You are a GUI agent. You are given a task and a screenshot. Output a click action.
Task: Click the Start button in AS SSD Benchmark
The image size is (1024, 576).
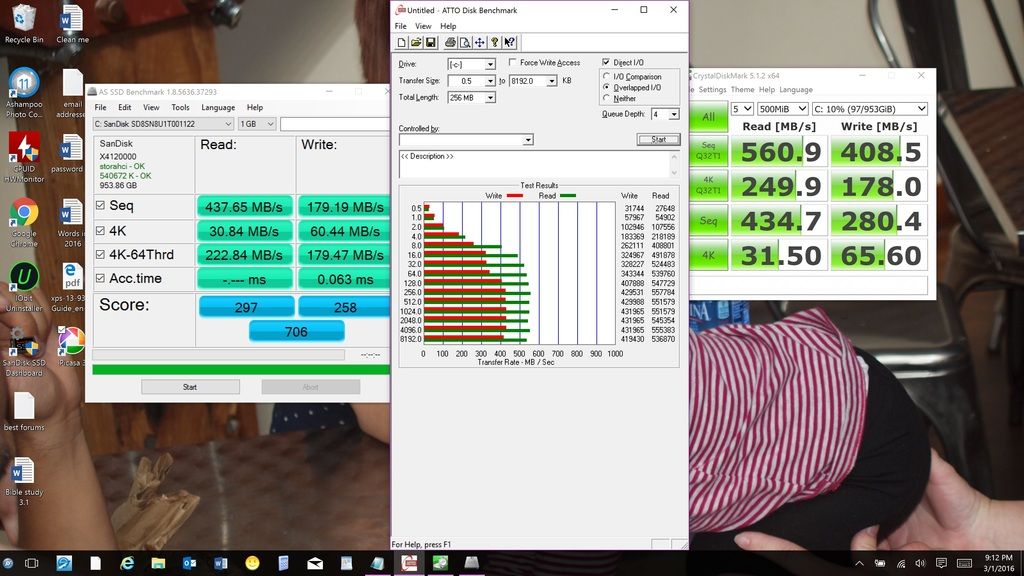(190, 387)
